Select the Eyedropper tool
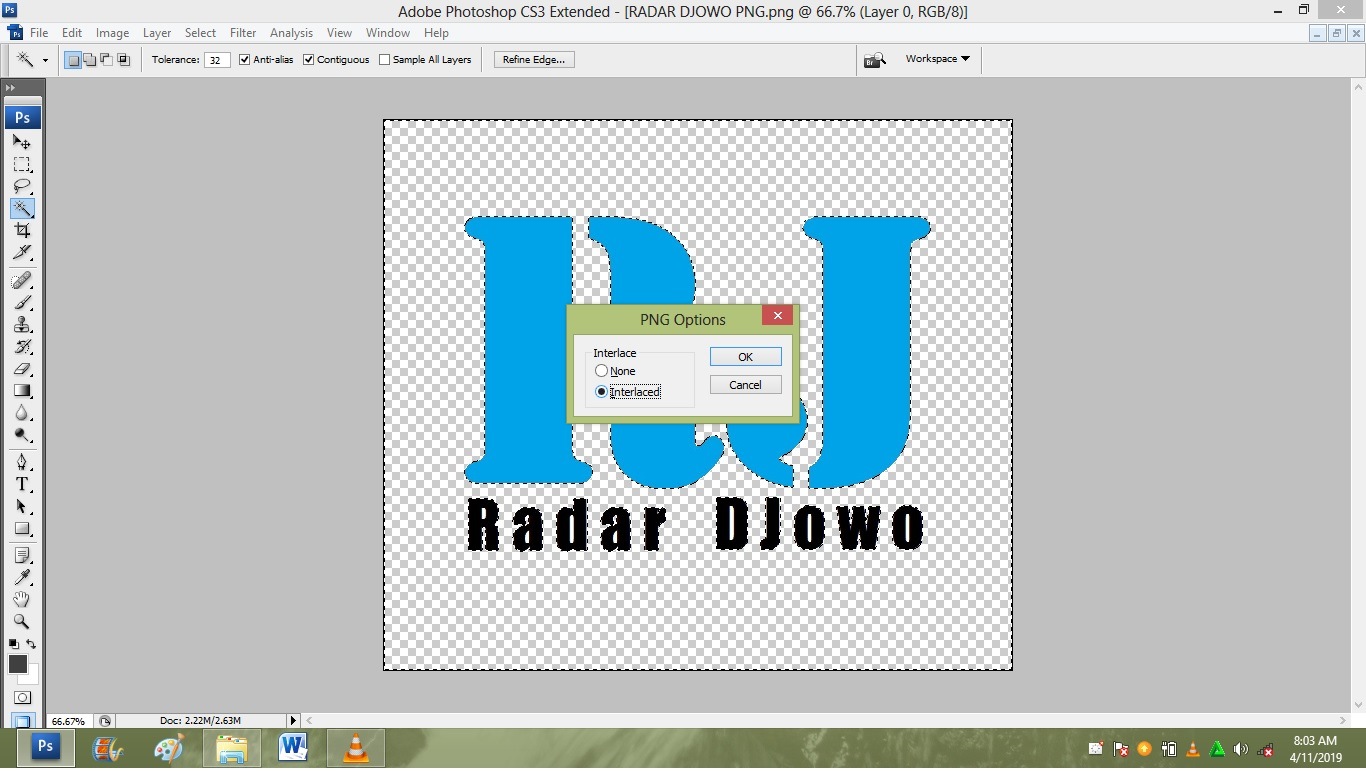The width and height of the screenshot is (1366, 771). pos(22,578)
